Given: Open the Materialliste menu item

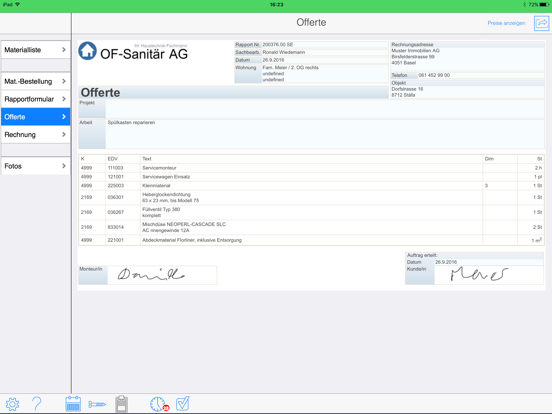Looking at the screenshot, I should click(x=36, y=50).
